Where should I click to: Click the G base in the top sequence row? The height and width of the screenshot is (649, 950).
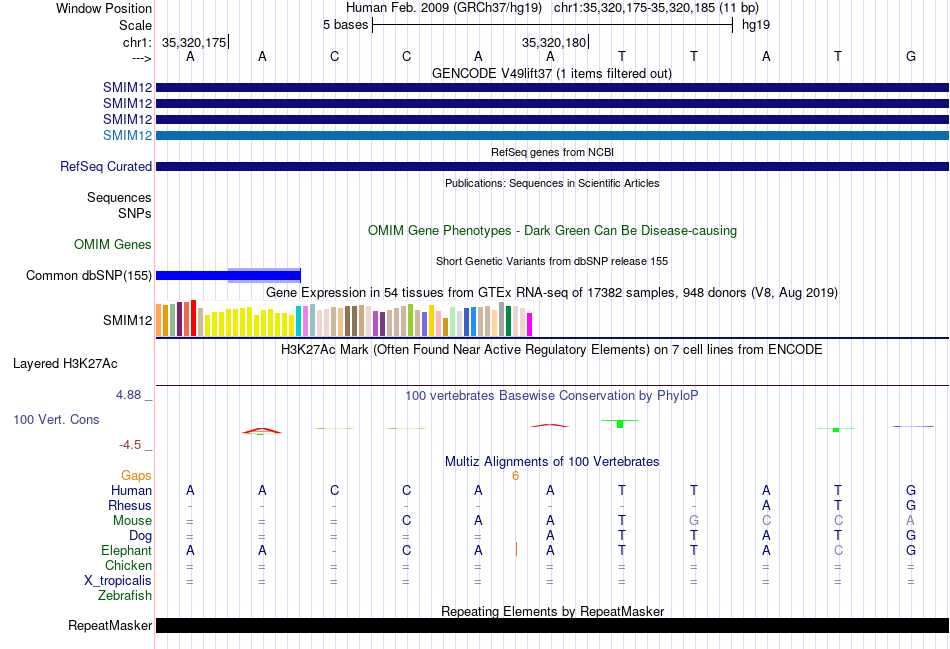point(910,56)
